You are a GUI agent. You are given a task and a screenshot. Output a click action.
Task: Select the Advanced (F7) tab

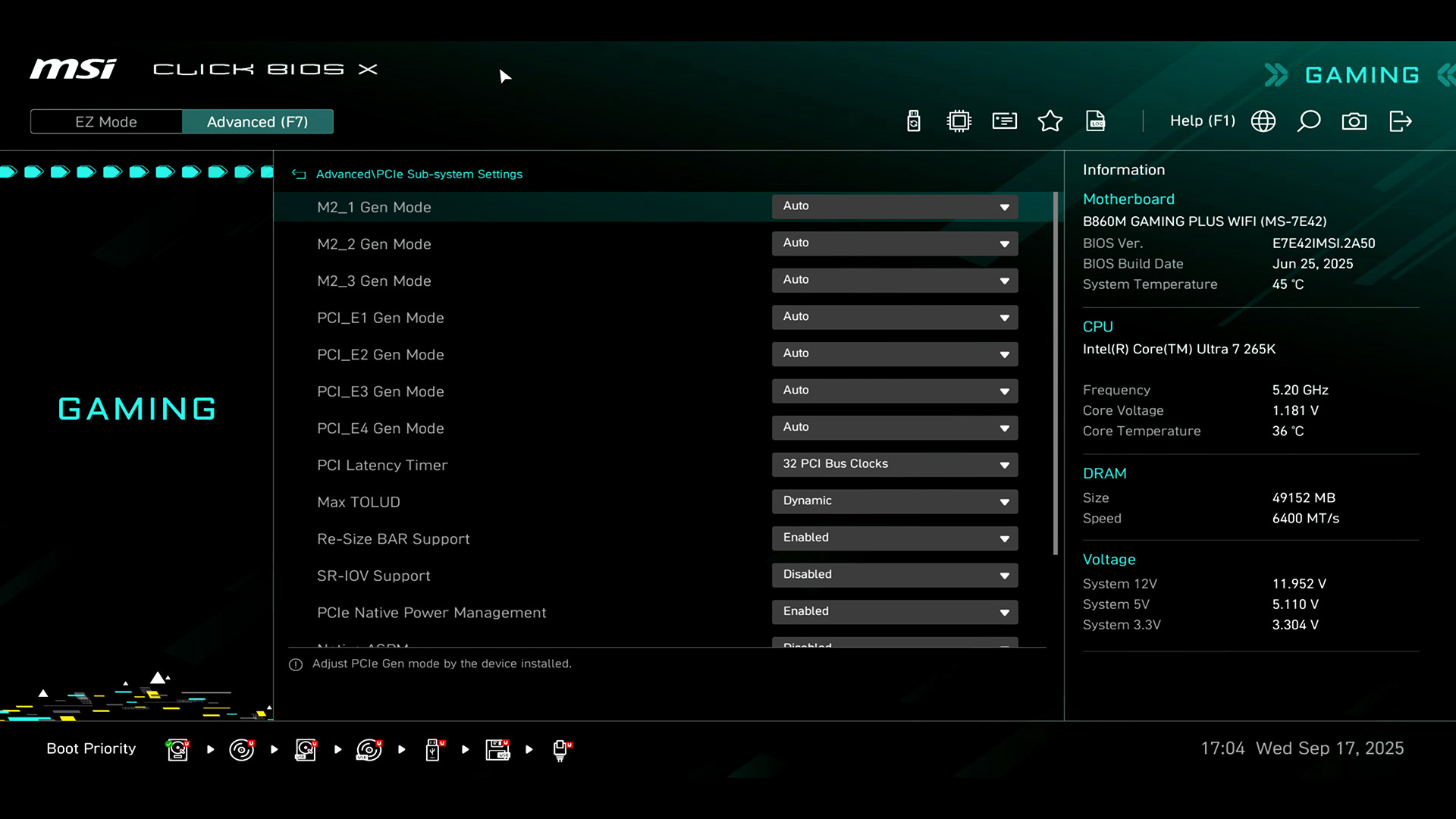tap(257, 122)
